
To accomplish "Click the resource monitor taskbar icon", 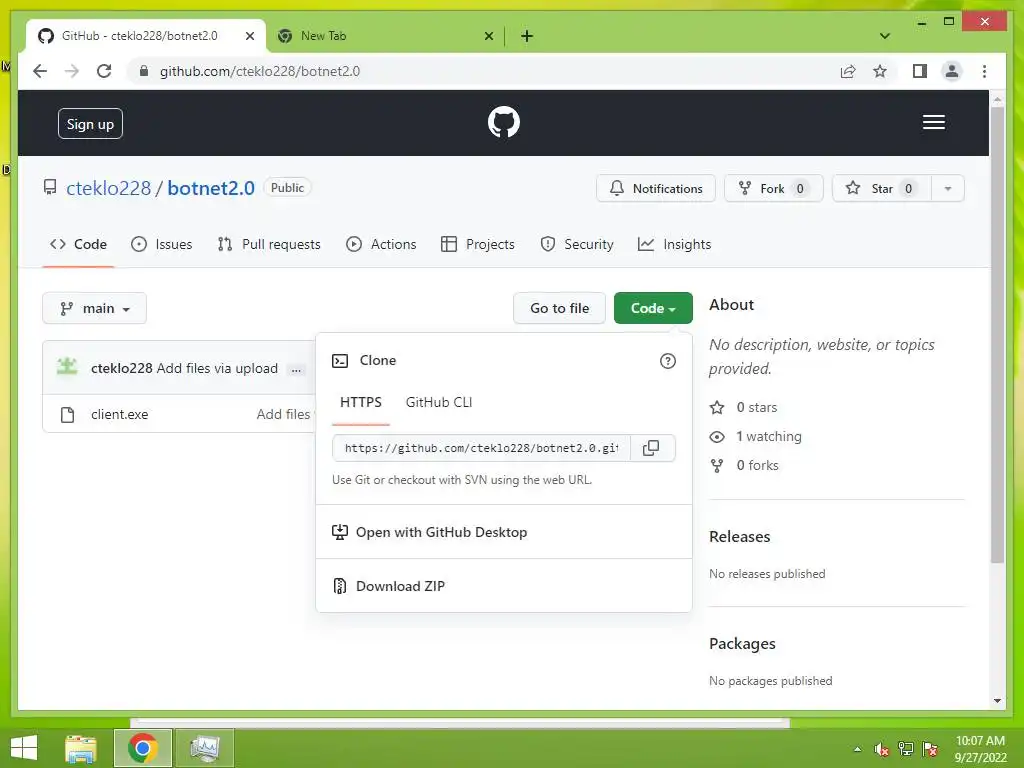I will [x=204, y=748].
